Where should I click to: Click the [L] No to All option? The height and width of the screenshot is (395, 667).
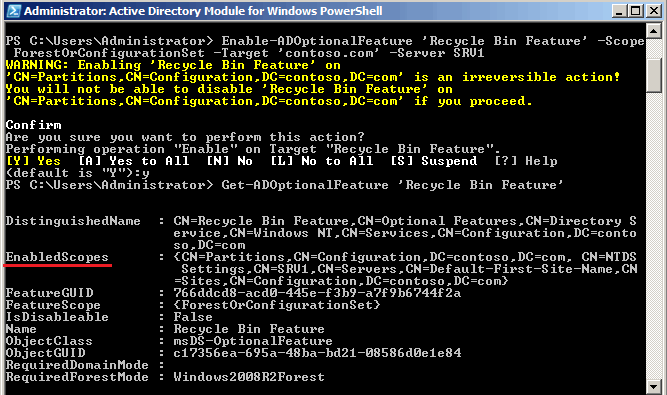click(322, 161)
